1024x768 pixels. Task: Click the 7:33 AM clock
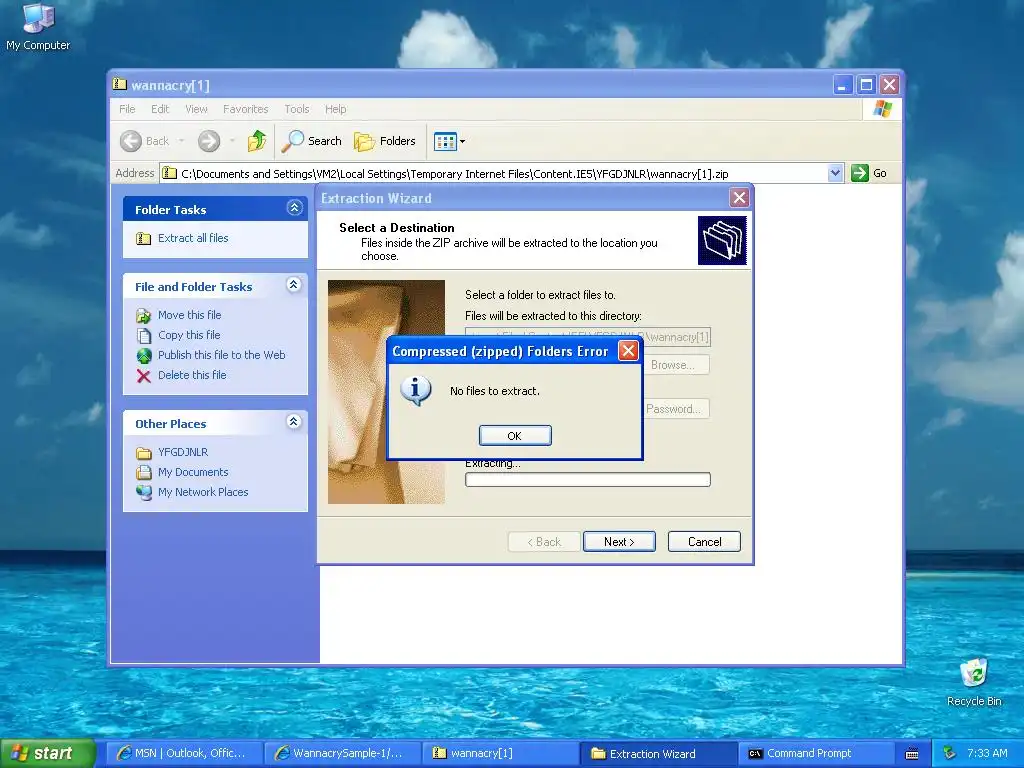(987, 754)
